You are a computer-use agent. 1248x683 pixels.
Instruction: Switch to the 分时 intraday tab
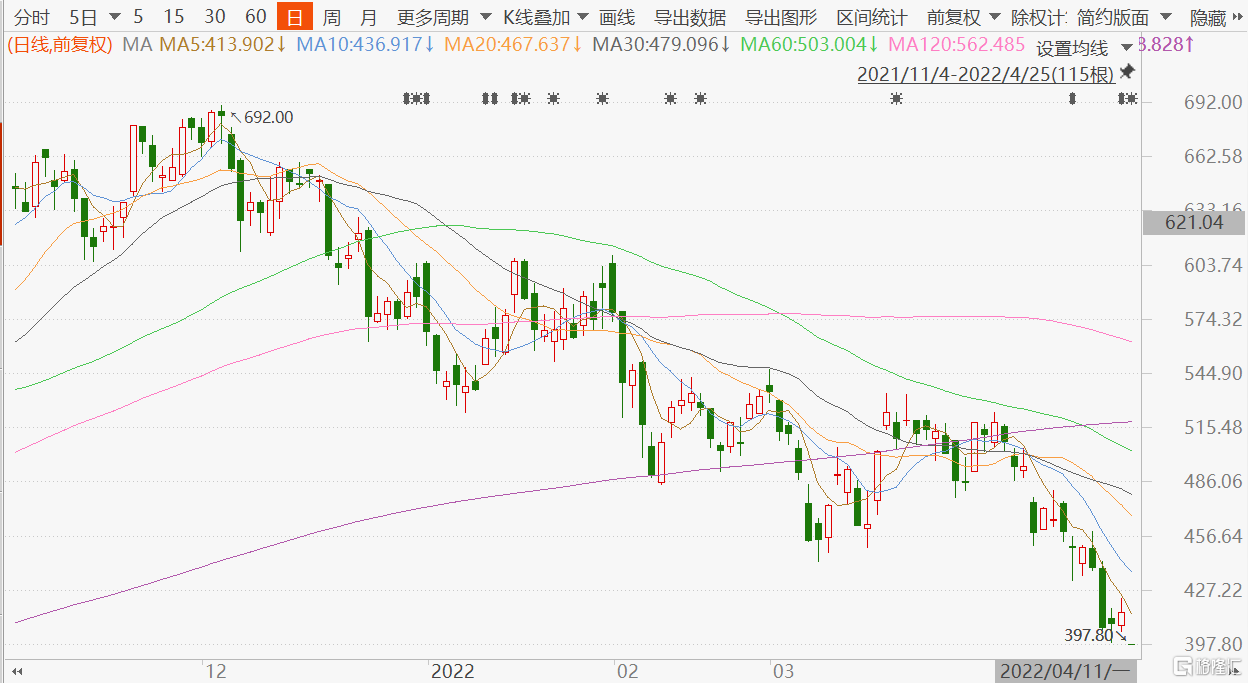click(31, 17)
